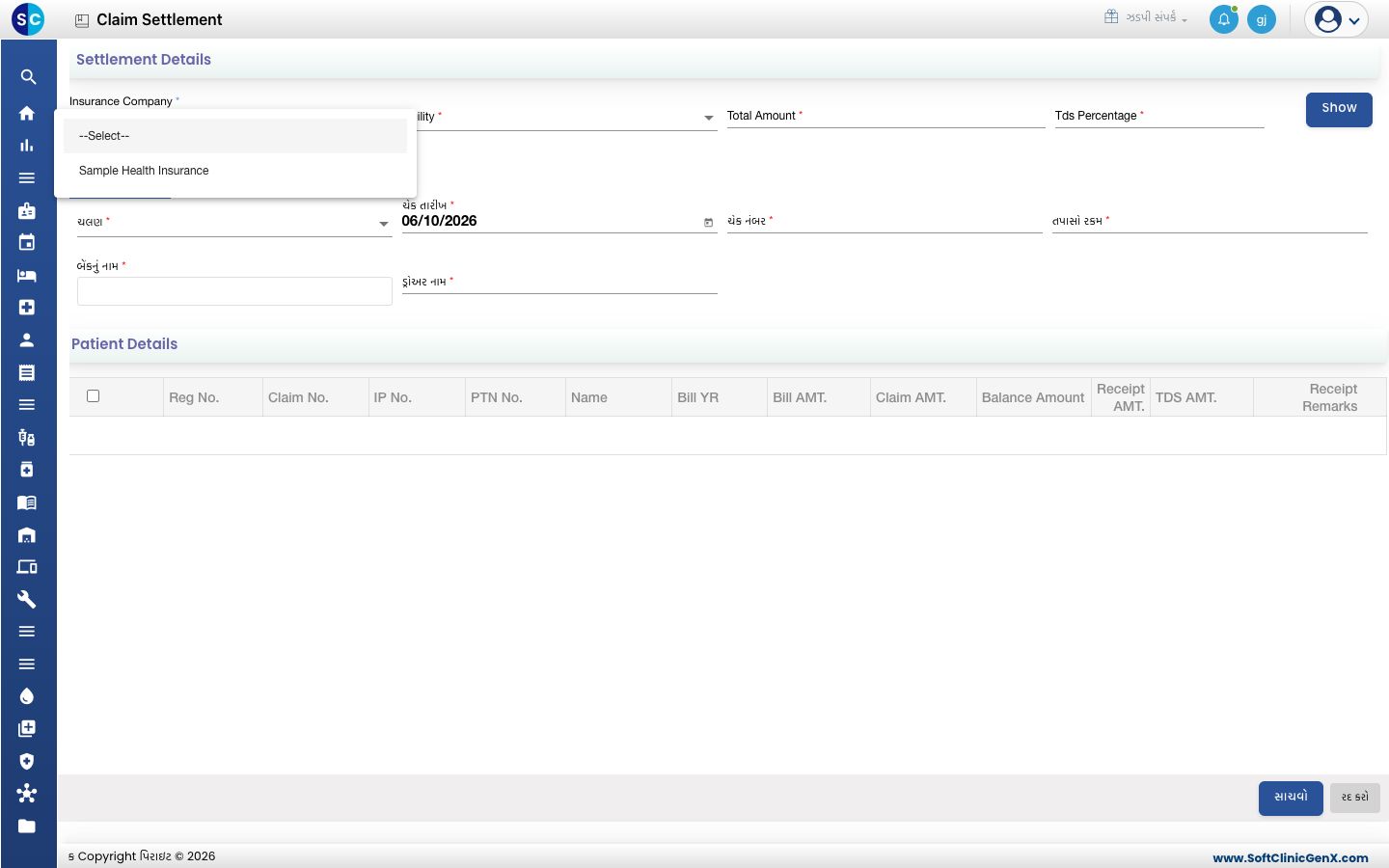Viewport: 1389px width, 868px height.
Task: Open the person profile sidebar icon
Action: point(27,339)
